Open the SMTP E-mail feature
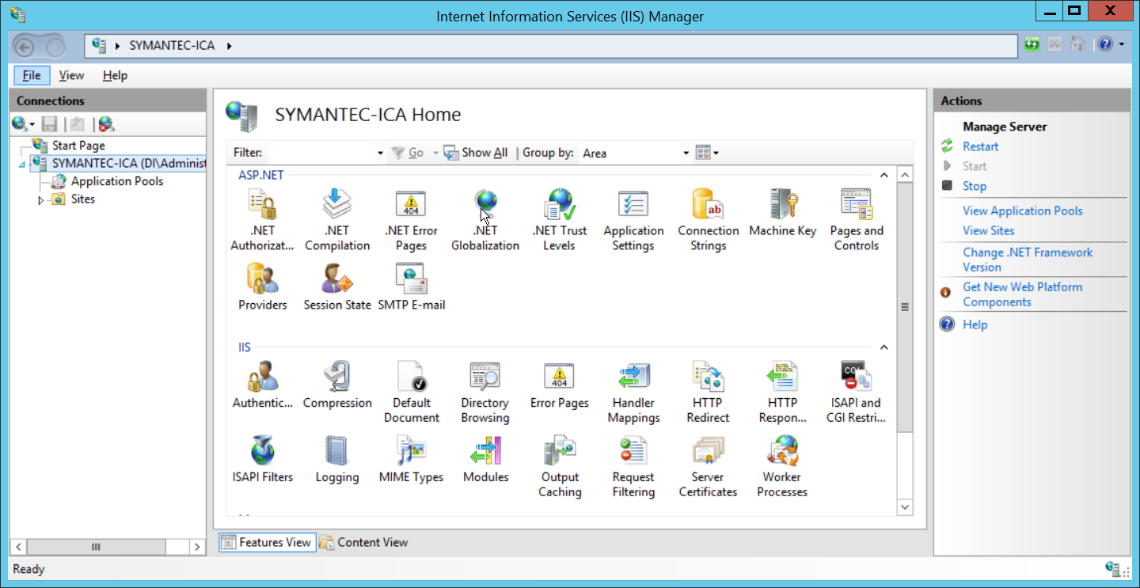The image size is (1140, 588). coord(411,281)
